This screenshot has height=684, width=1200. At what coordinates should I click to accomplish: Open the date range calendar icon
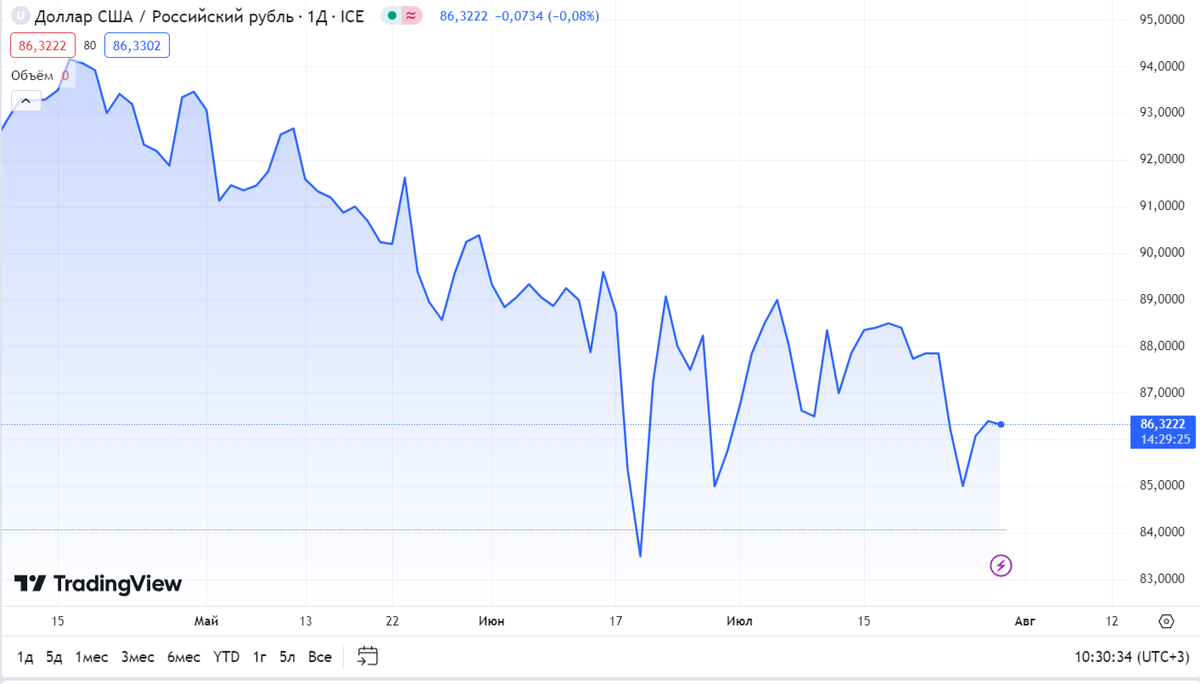(x=368, y=656)
